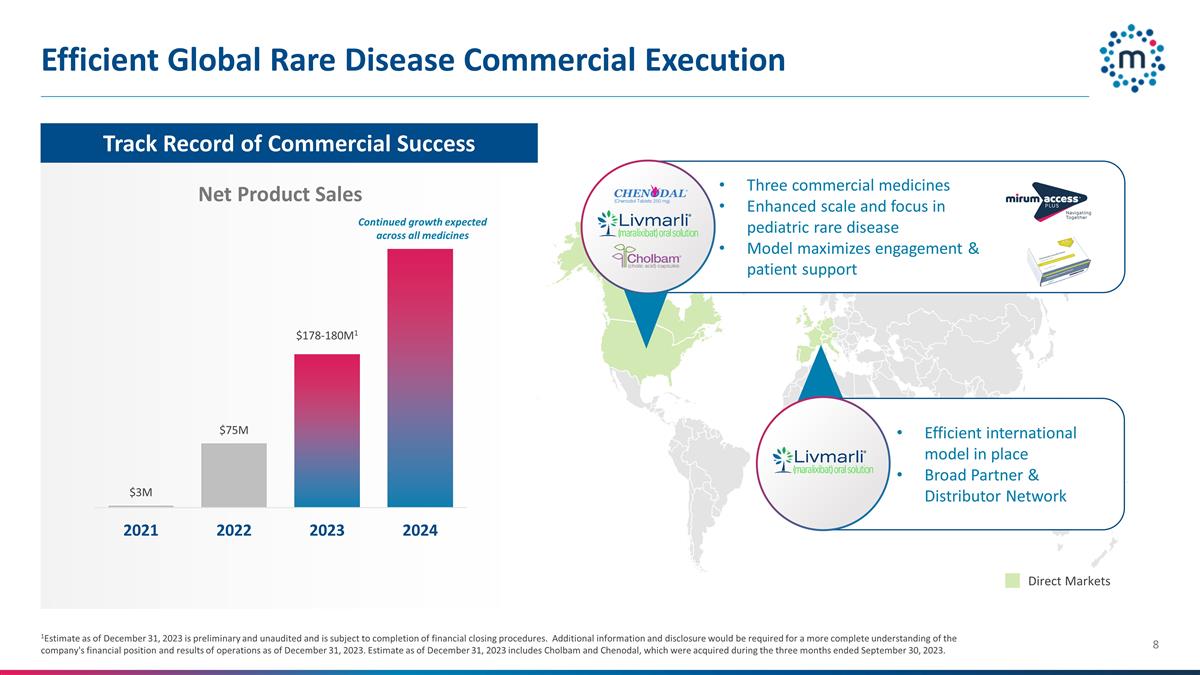Viewport: 1200px width, 675px height.
Task: Click the 'Three commercial medicines' bullet
Action: click(848, 185)
